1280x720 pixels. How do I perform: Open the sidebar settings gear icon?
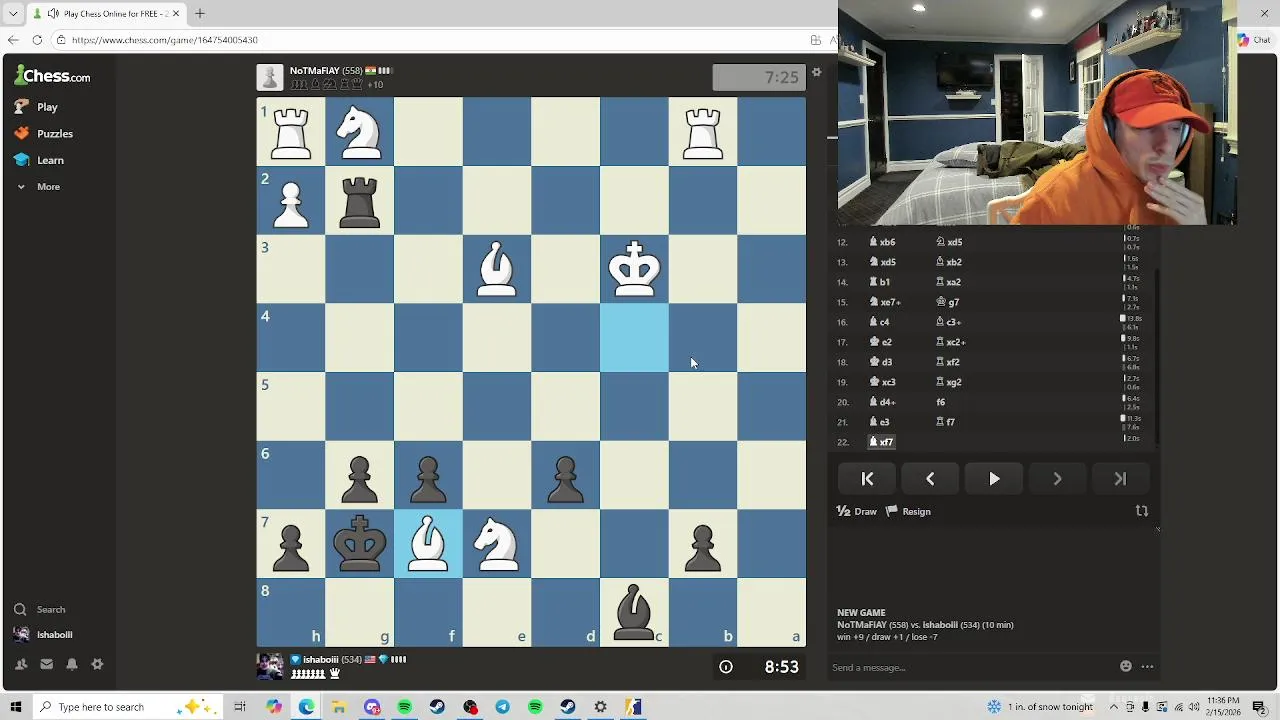click(x=97, y=664)
